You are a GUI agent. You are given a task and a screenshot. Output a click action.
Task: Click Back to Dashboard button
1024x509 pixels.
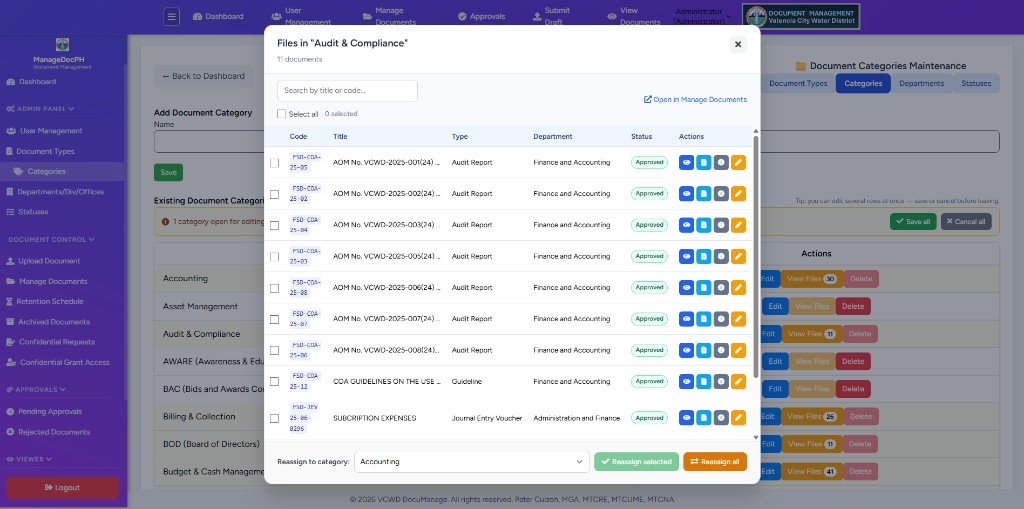[x=204, y=76]
